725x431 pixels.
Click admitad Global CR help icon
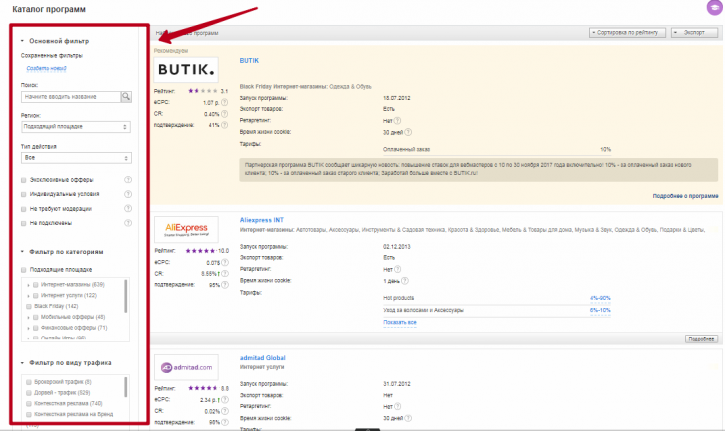(x=225, y=411)
